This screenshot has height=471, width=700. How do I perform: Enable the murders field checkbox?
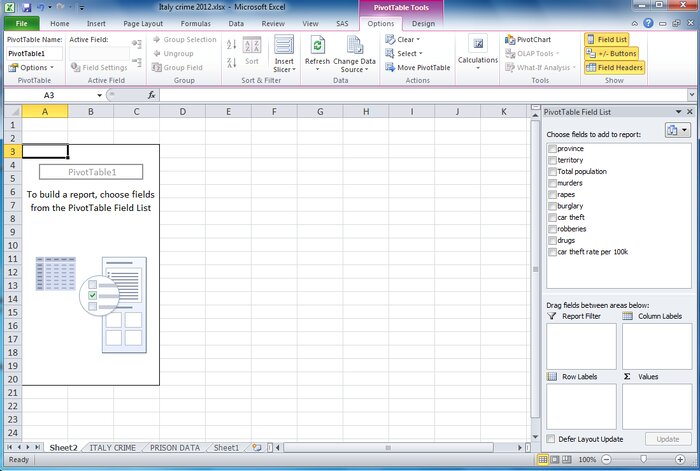[x=552, y=183]
